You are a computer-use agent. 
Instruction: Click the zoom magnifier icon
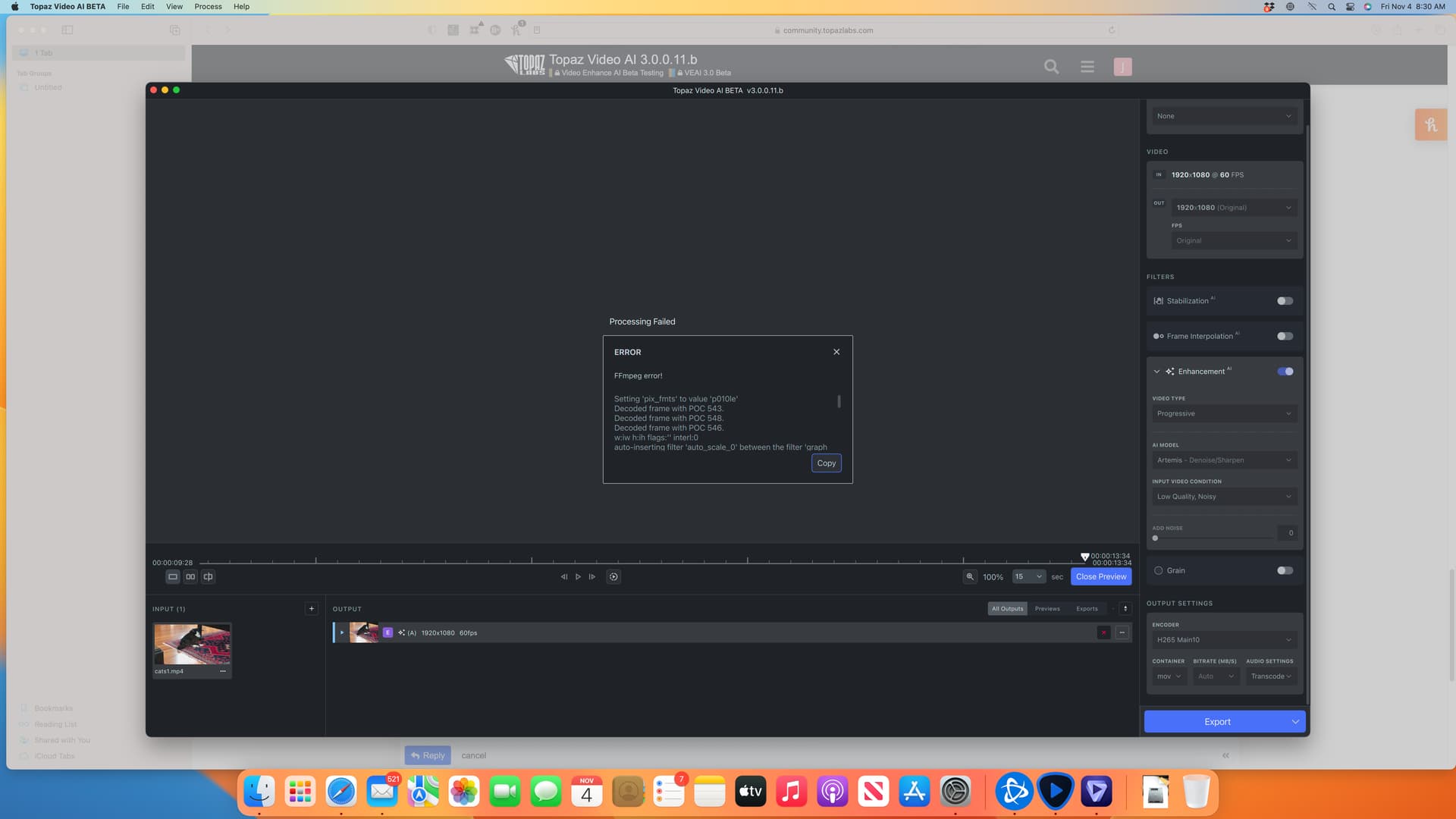(970, 577)
